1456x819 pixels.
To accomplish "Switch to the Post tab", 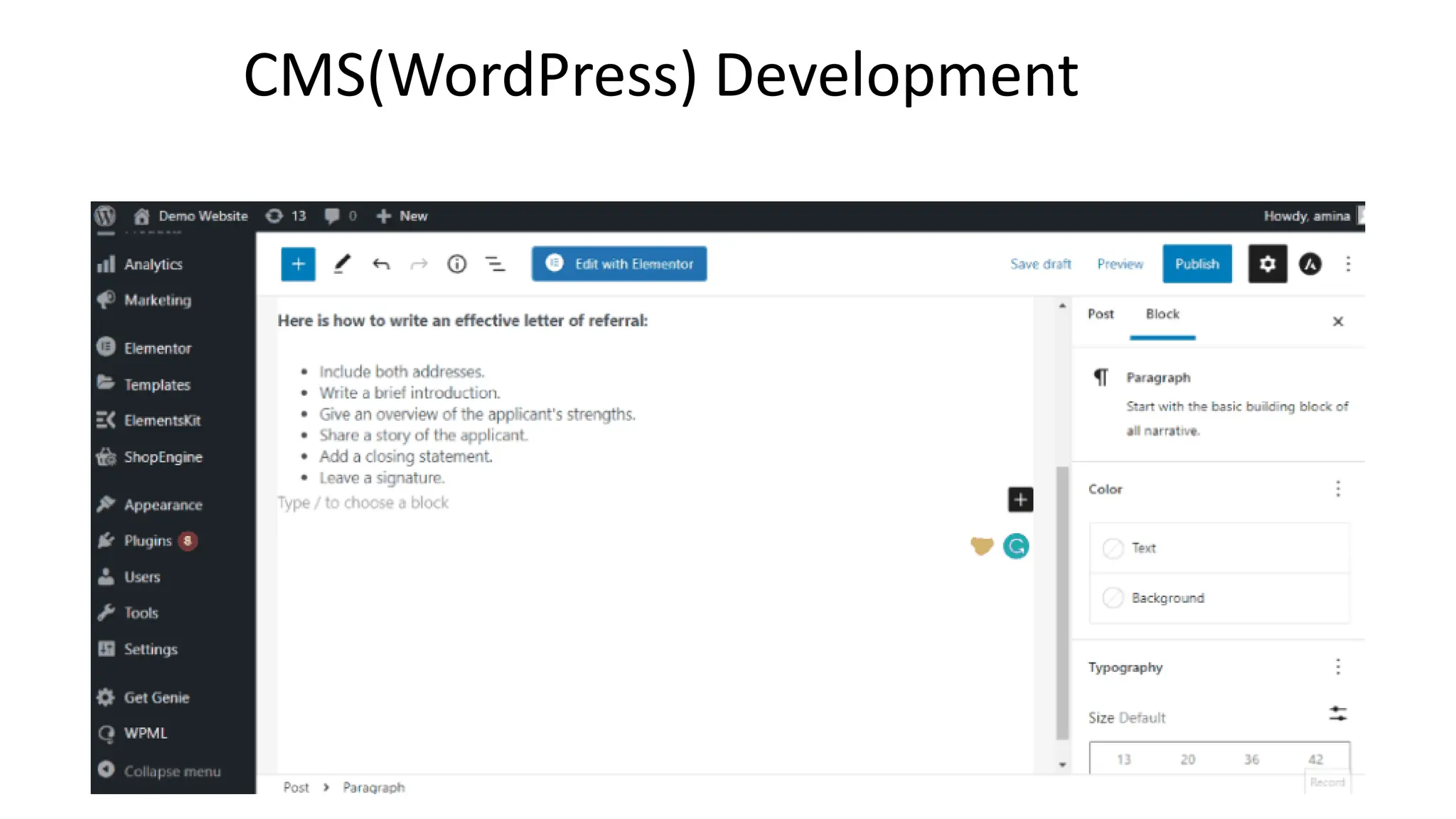I will pos(1101,314).
